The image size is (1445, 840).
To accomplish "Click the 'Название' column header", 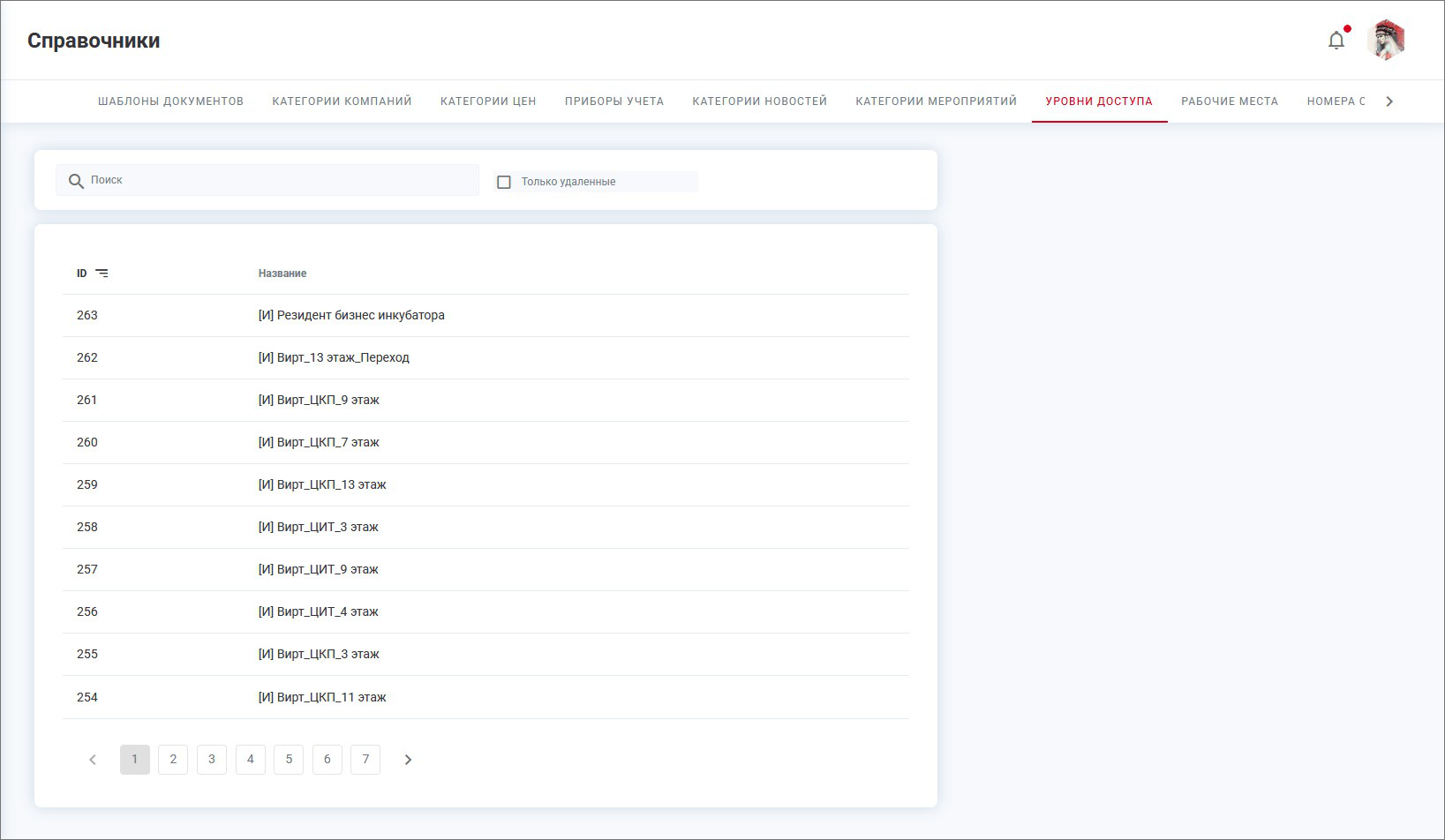I will [282, 274].
